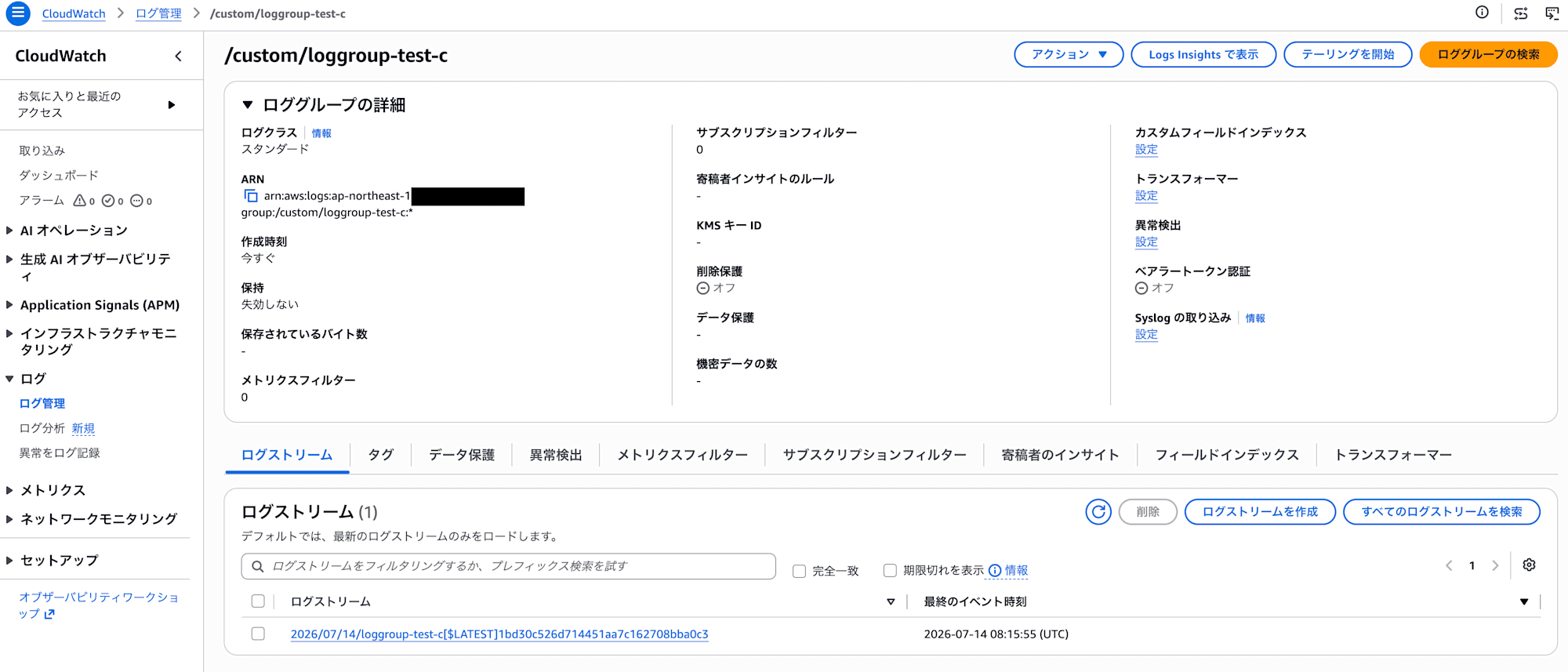Expand お気に入りと最近のアクセス
The image size is (1568, 672).
pos(172,104)
